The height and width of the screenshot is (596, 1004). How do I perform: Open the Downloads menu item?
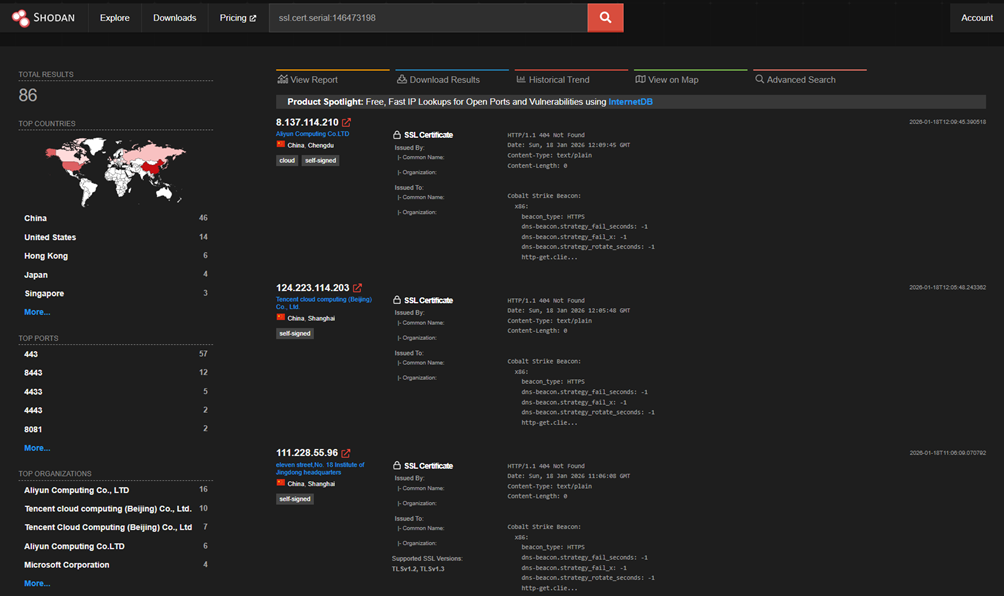[175, 18]
